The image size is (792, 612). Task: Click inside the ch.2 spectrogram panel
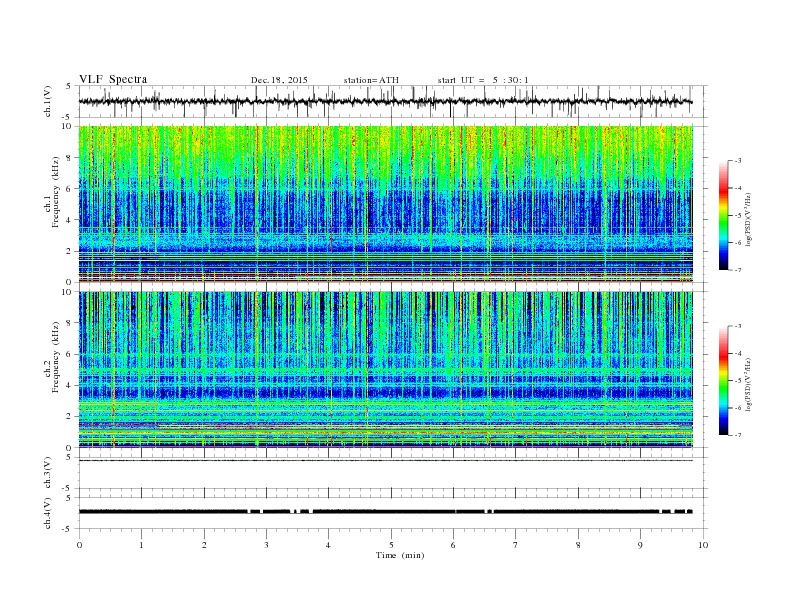click(385, 369)
